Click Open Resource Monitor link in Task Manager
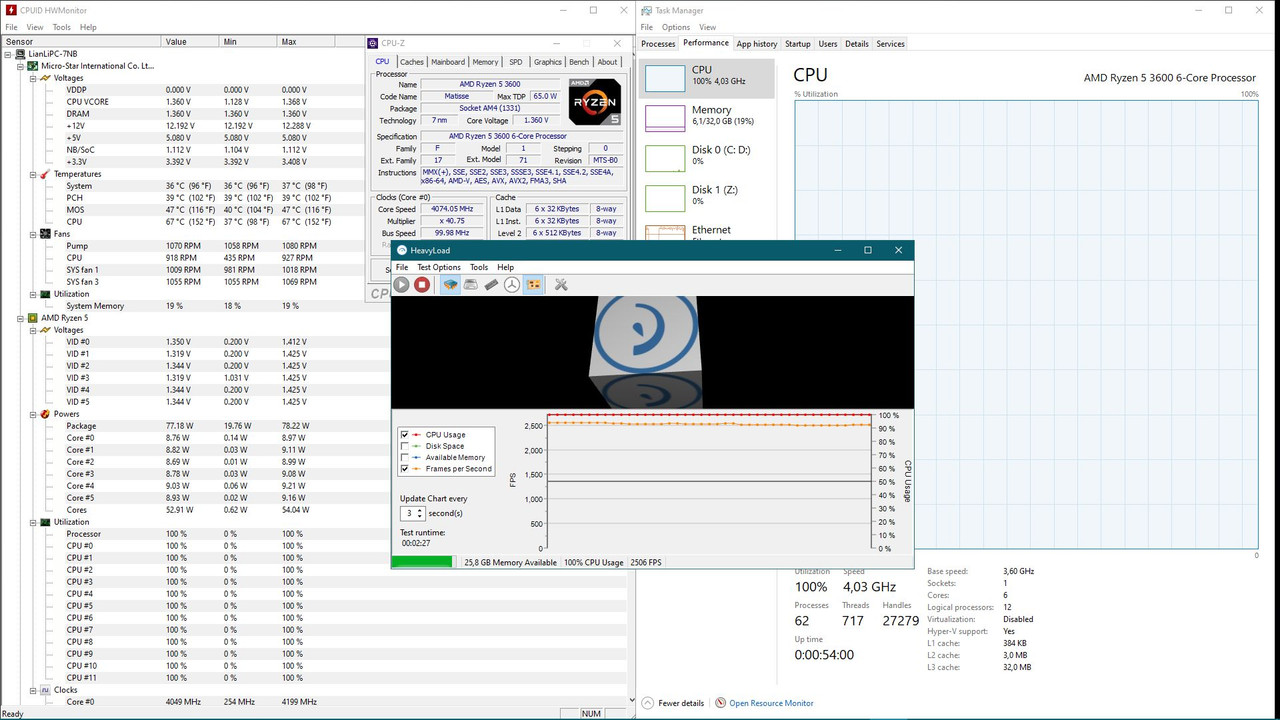1280x720 pixels. pyautogui.click(x=771, y=703)
